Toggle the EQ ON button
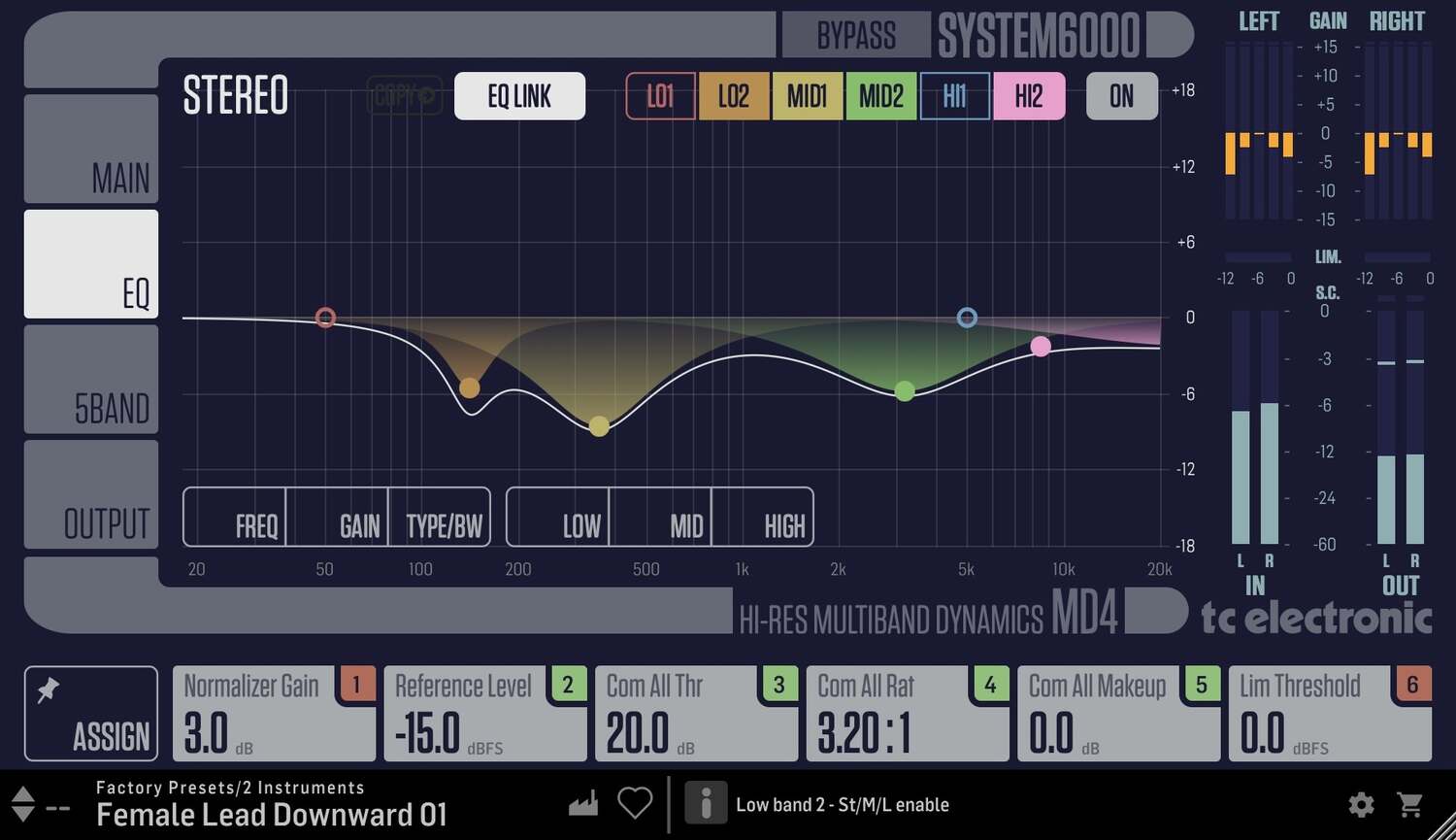 click(1121, 96)
